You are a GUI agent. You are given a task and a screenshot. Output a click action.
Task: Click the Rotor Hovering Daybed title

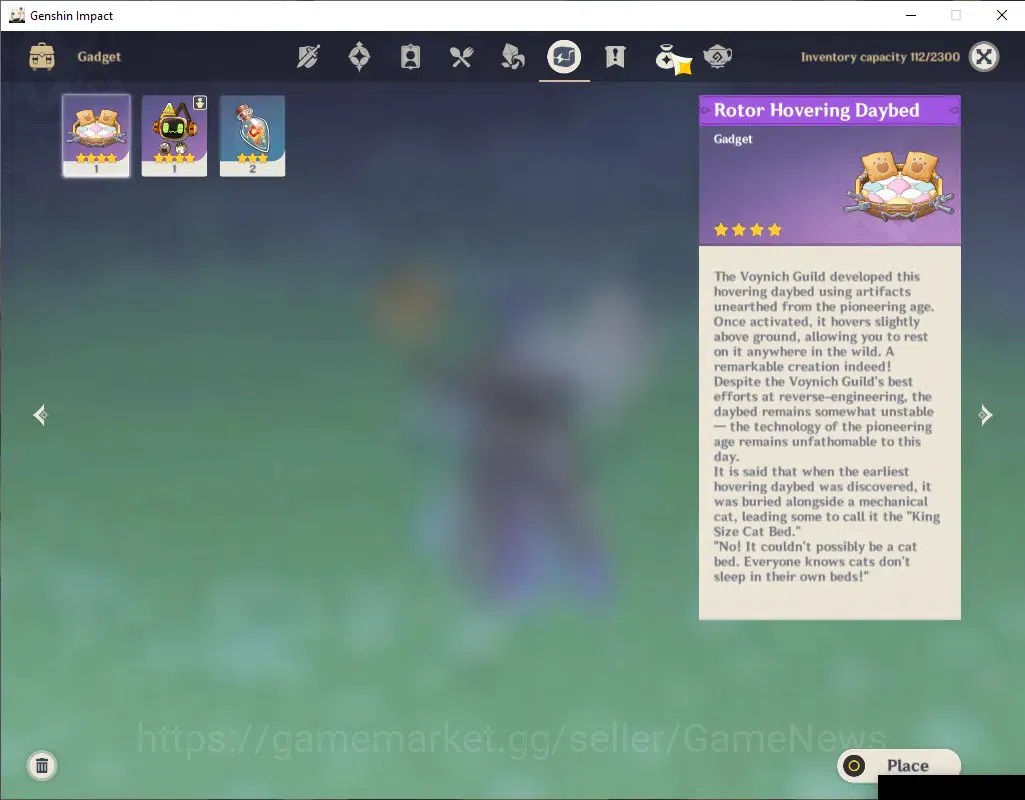point(816,110)
